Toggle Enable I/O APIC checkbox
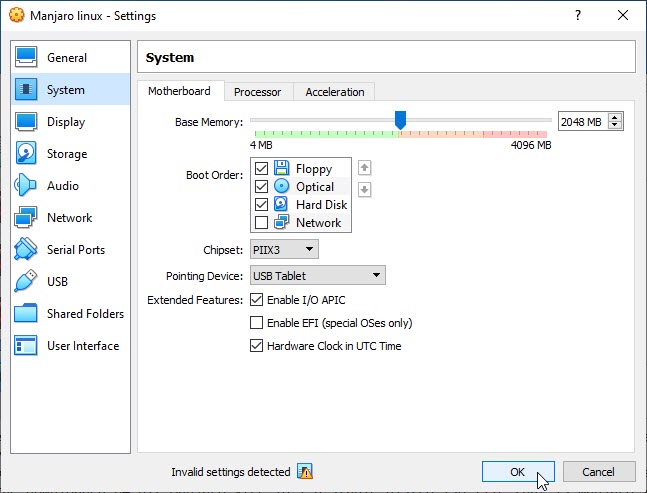The width and height of the screenshot is (647, 493). 256,300
